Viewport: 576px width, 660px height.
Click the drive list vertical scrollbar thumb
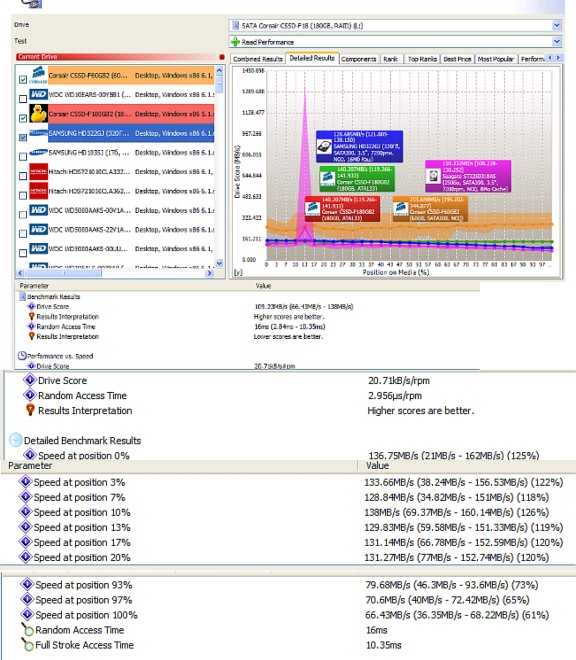[219, 85]
